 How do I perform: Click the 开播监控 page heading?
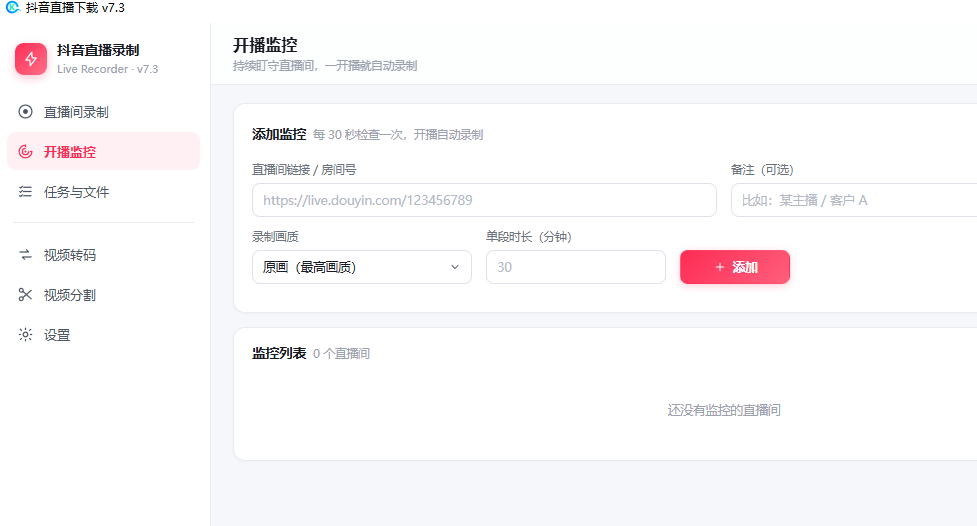click(265, 45)
